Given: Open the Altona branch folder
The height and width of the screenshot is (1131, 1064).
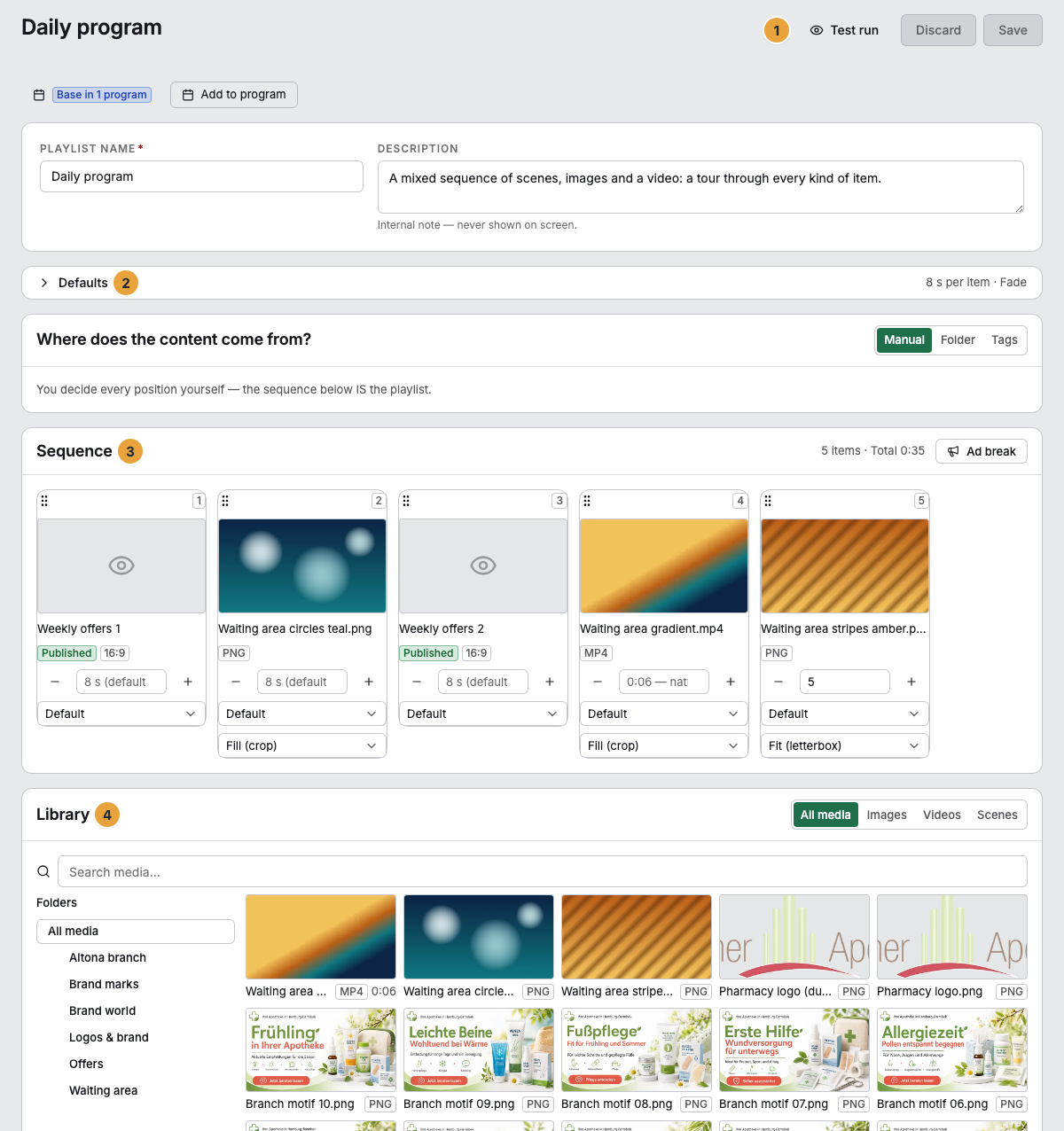Looking at the screenshot, I should [107, 958].
